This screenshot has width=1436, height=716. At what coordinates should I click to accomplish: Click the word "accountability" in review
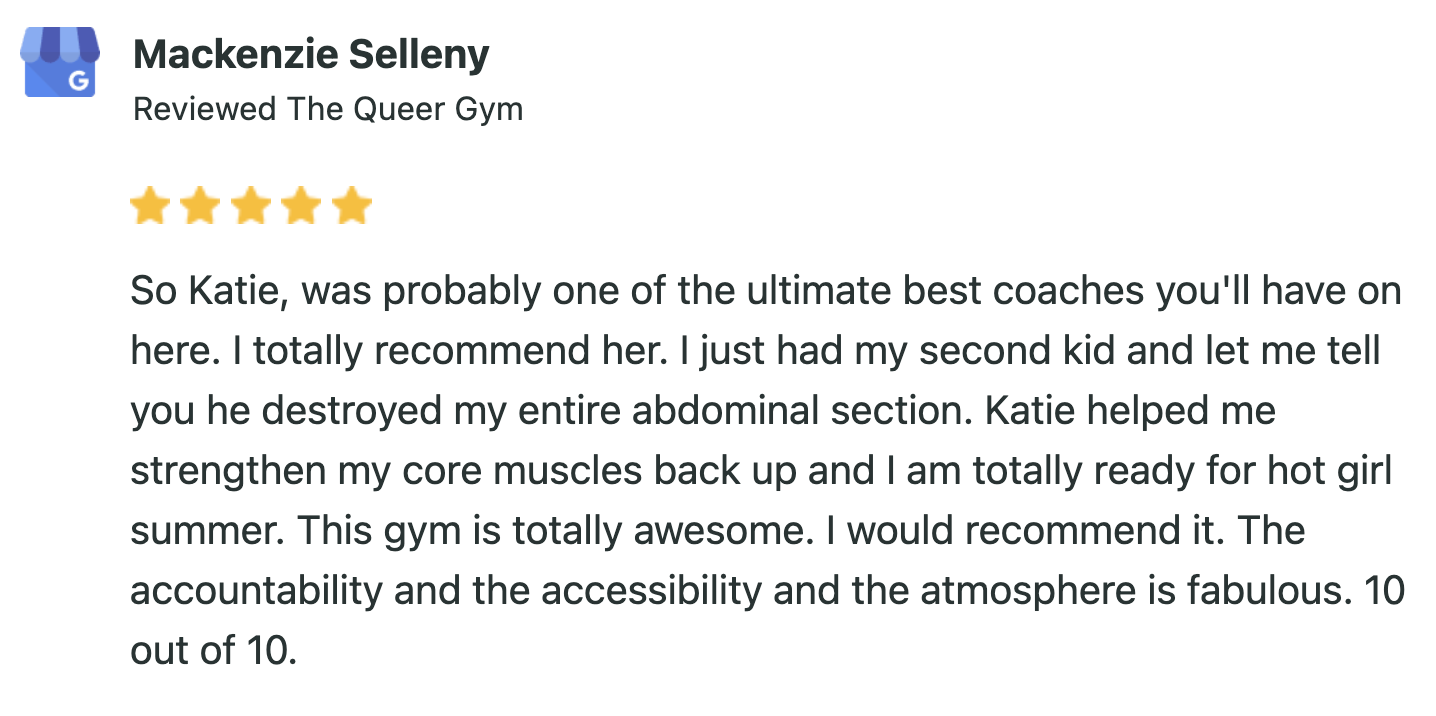pos(257,591)
